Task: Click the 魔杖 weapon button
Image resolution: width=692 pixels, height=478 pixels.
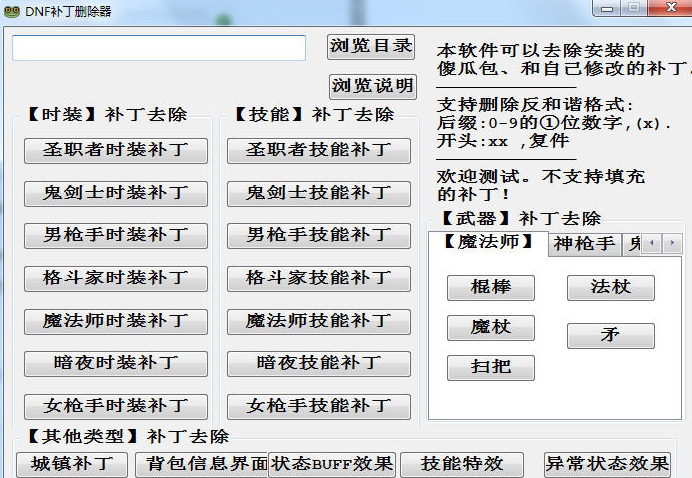Action: 491,328
